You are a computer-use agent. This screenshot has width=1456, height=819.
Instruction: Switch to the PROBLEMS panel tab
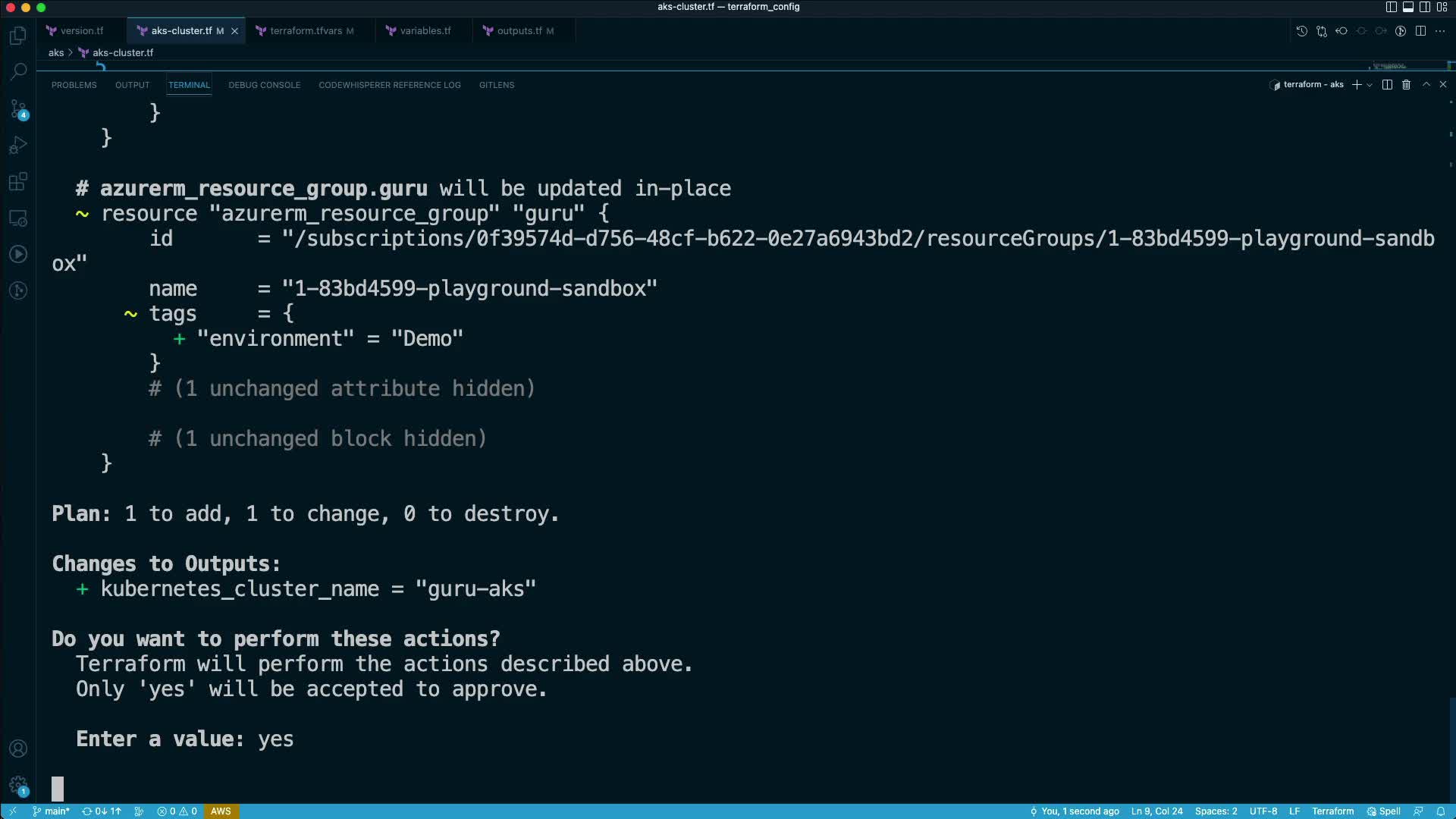(x=74, y=85)
